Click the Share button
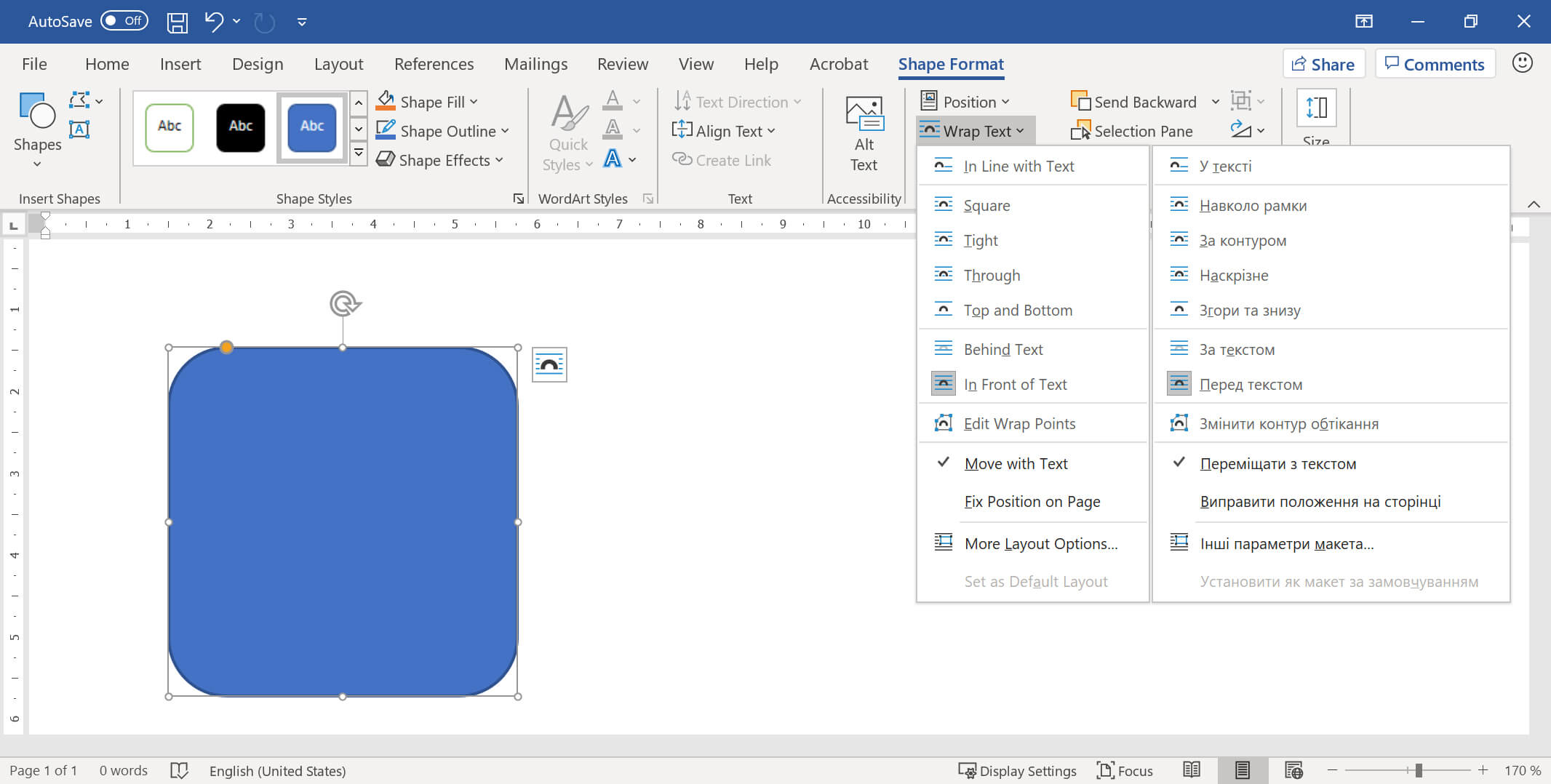1551x784 pixels. (x=1323, y=64)
